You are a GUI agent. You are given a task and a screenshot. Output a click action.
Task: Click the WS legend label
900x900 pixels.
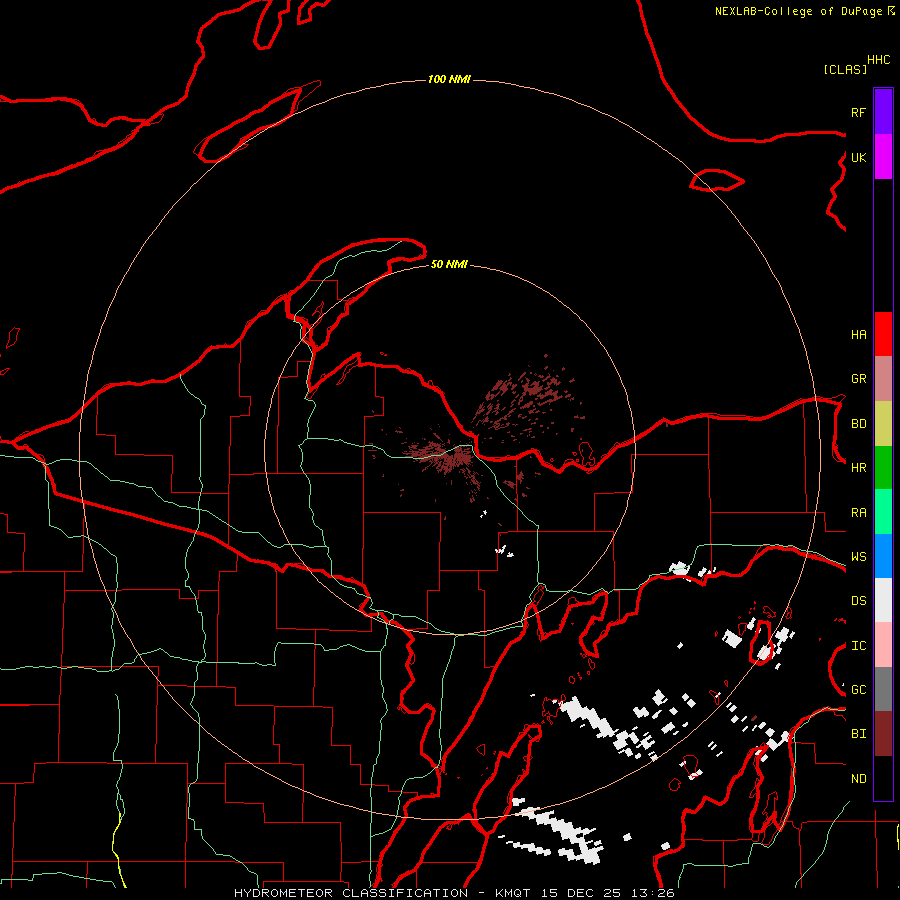pyautogui.click(x=858, y=557)
